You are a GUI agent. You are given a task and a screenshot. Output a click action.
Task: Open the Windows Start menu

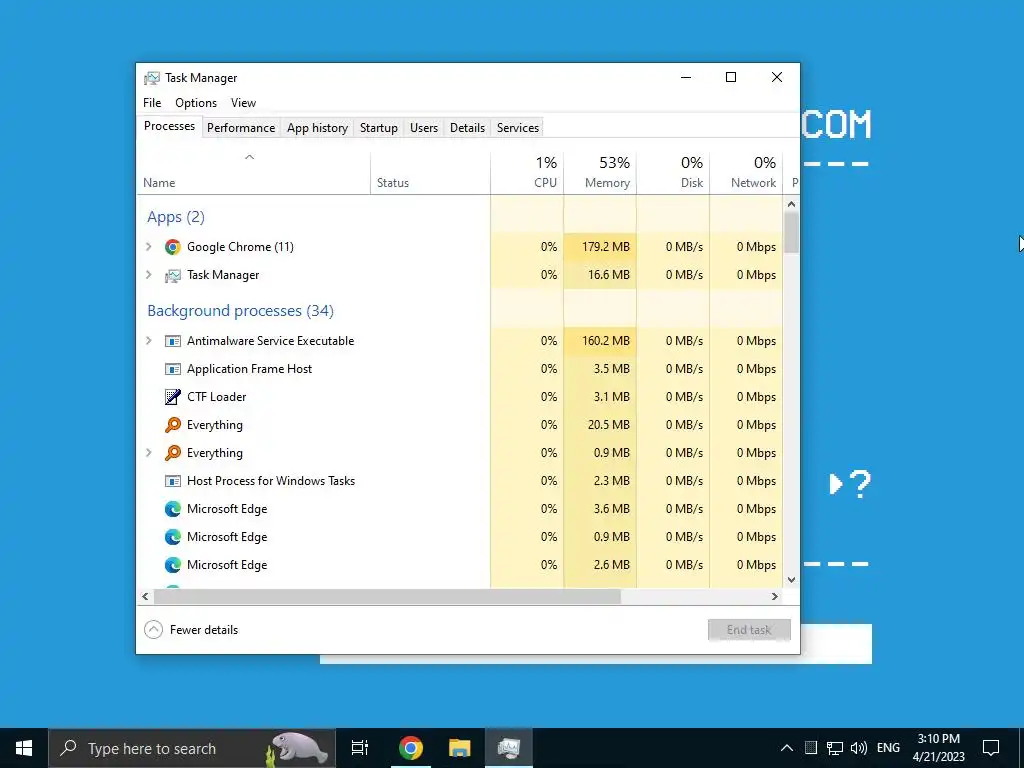coord(24,748)
